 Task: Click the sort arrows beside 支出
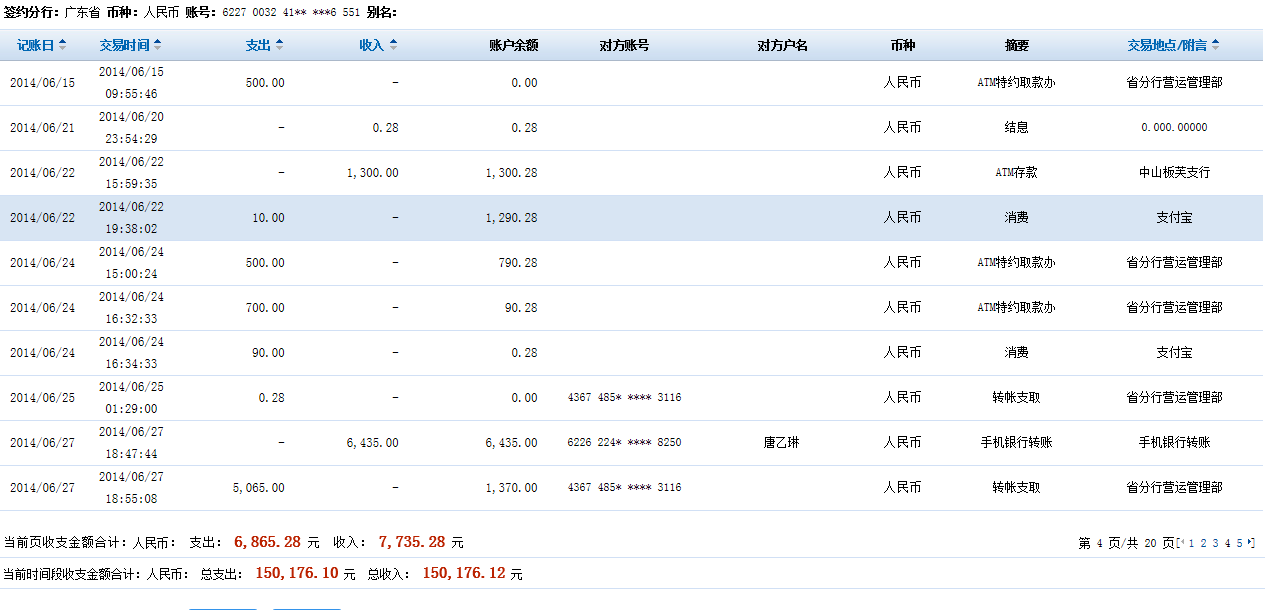279,45
